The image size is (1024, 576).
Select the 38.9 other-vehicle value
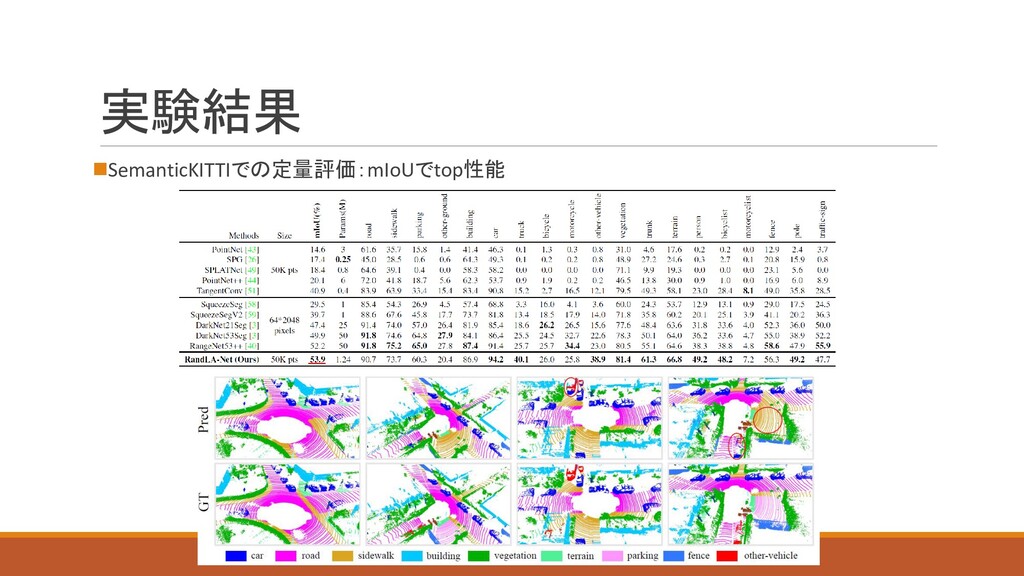(598, 359)
